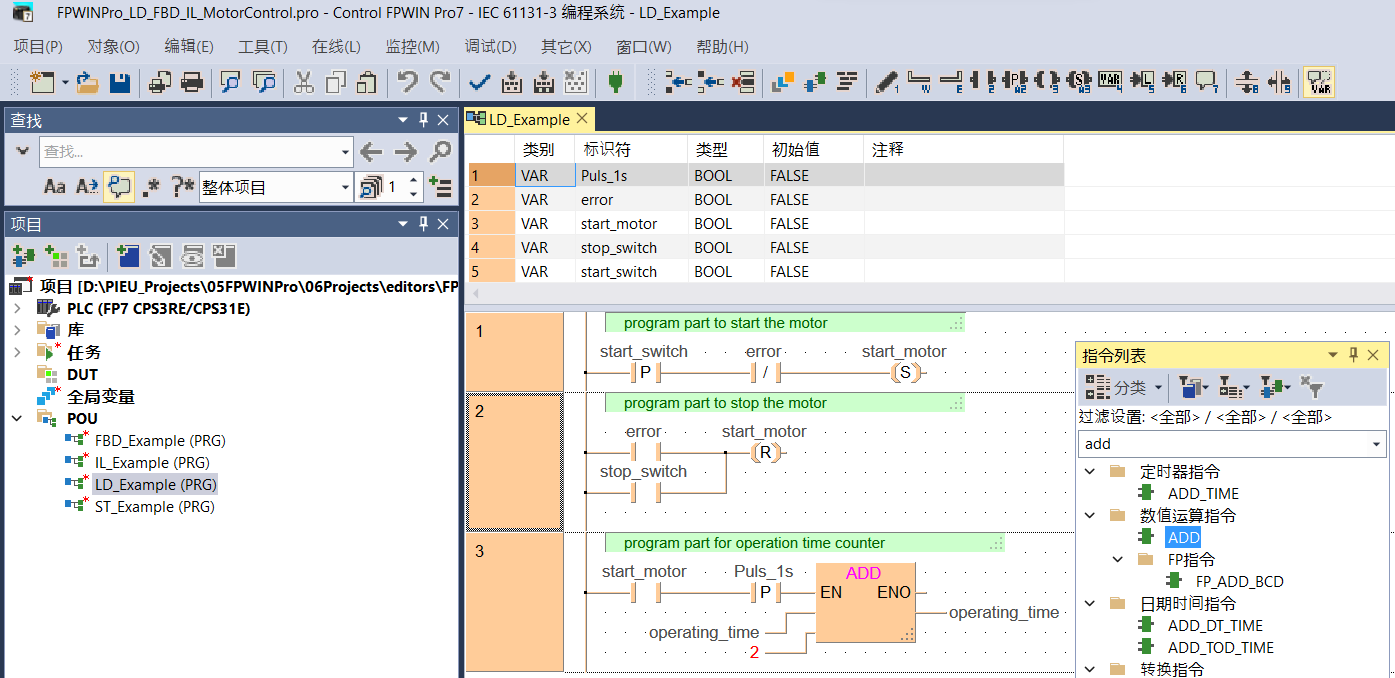Select the pencil draw-line tool icon
The image size is (1395, 678).
(885, 83)
